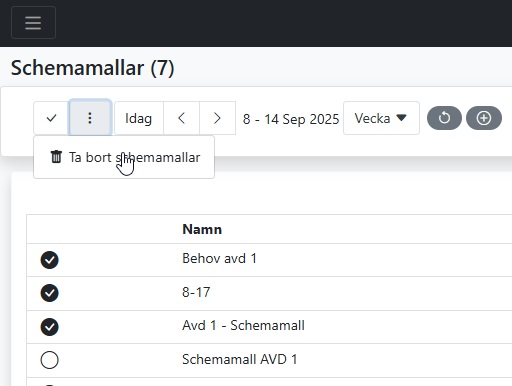Click the 8 - 14 Sep 2025 date range
Viewport: 512px width, 386px height.
[291, 119]
